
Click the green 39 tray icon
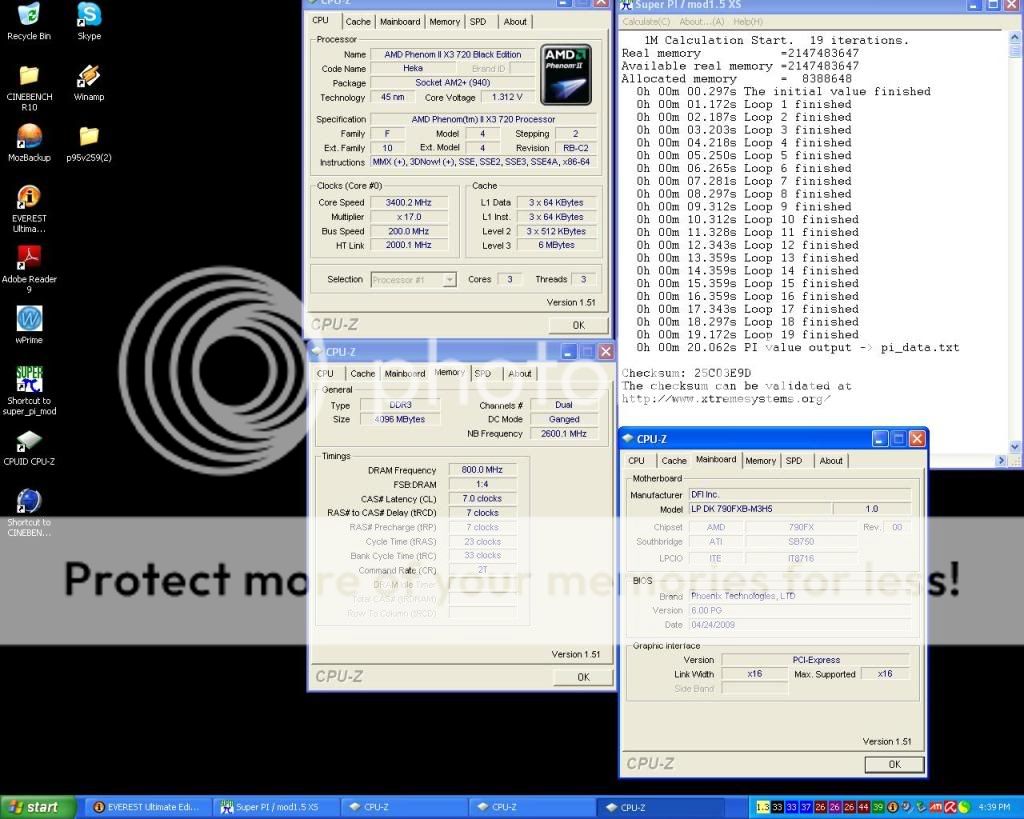(878, 807)
